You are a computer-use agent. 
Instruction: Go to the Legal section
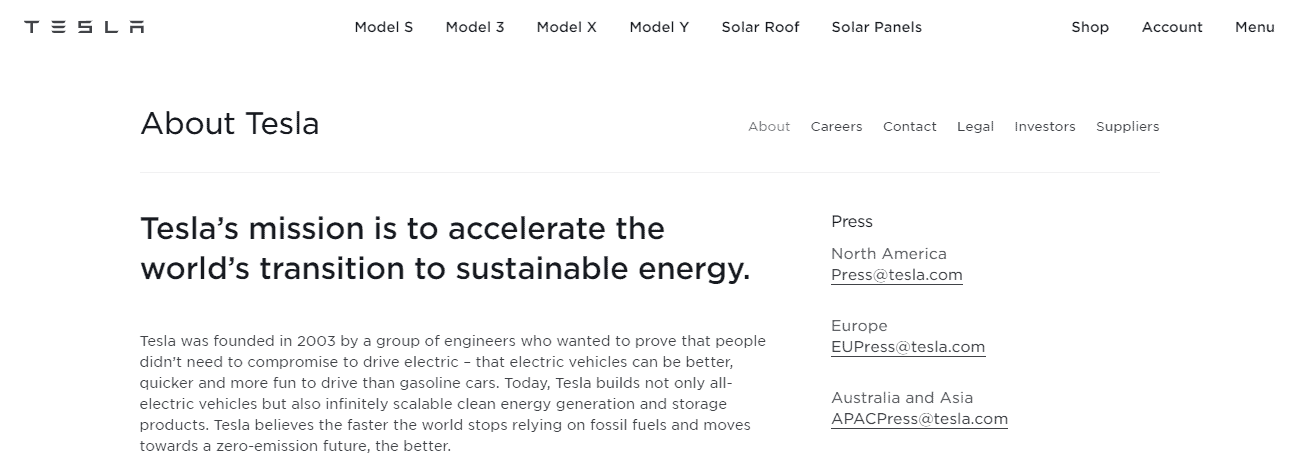[975, 127]
